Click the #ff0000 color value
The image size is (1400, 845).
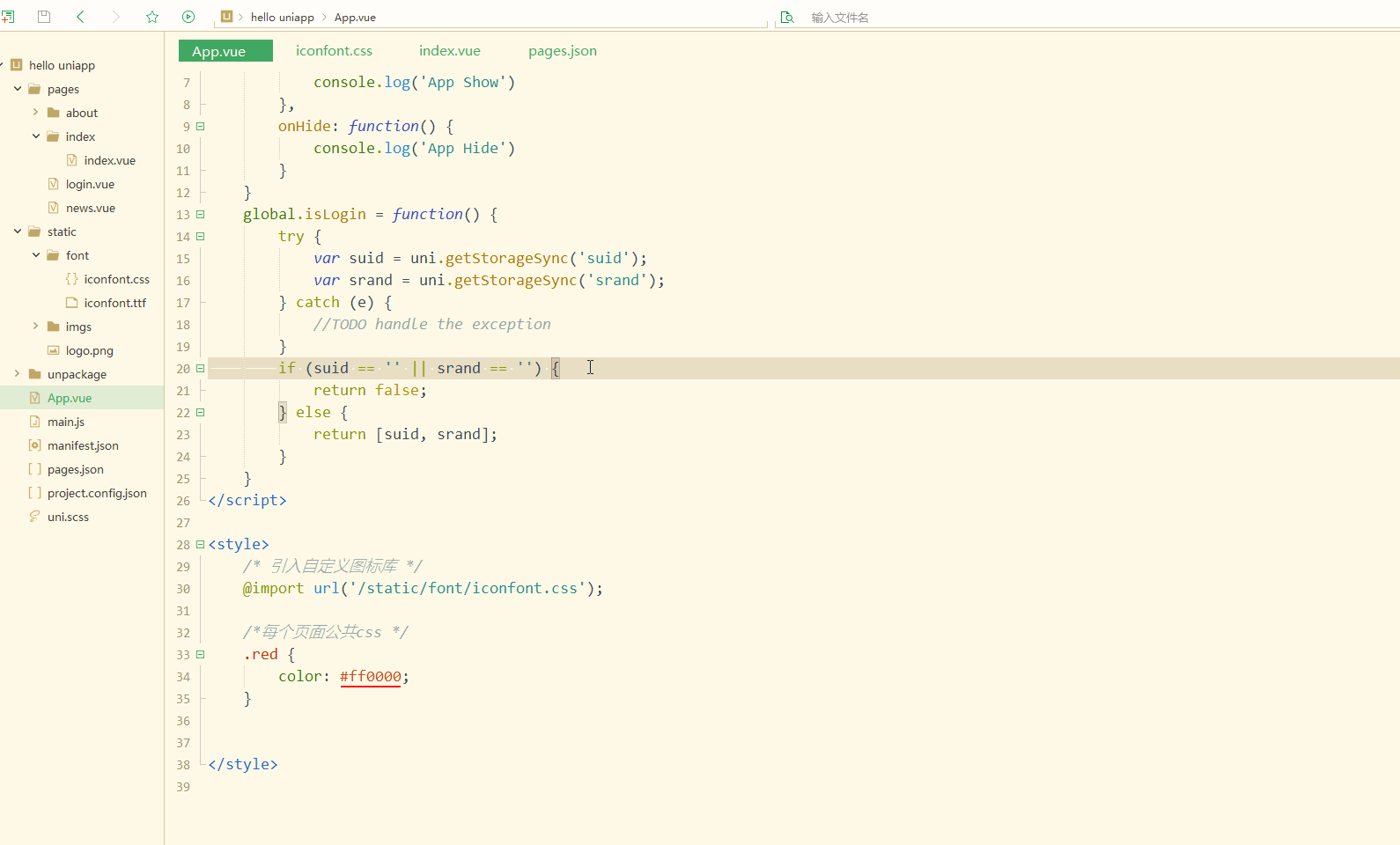(371, 677)
